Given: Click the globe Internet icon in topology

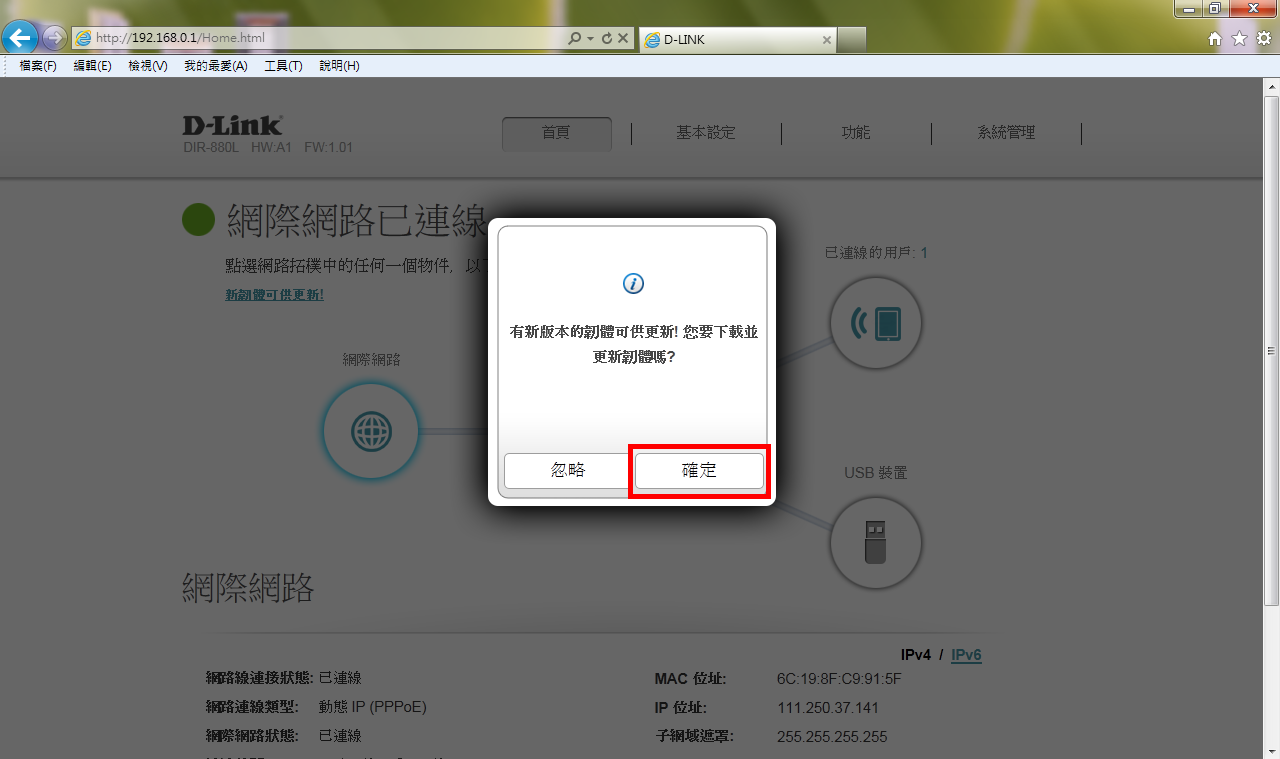Looking at the screenshot, I should pyautogui.click(x=371, y=432).
